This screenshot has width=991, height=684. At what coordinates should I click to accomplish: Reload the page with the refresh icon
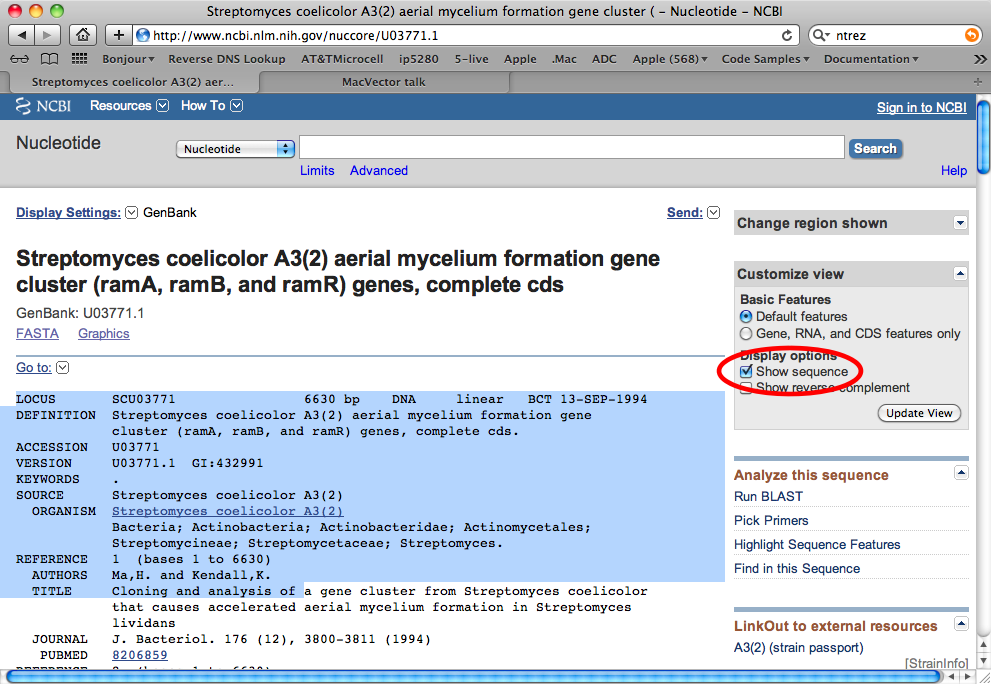point(787,35)
